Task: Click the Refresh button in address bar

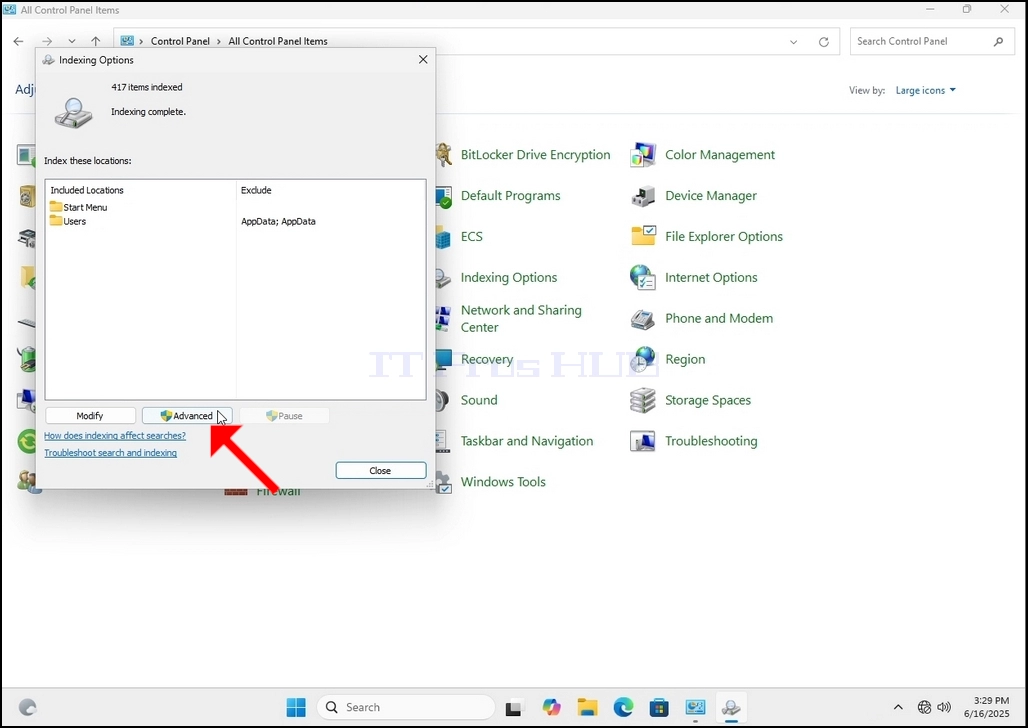Action: [823, 41]
